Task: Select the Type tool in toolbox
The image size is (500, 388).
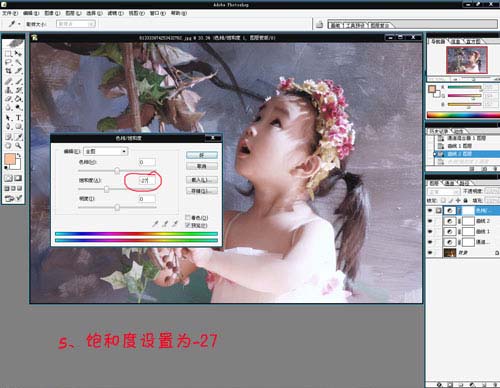Action: [x=19, y=118]
